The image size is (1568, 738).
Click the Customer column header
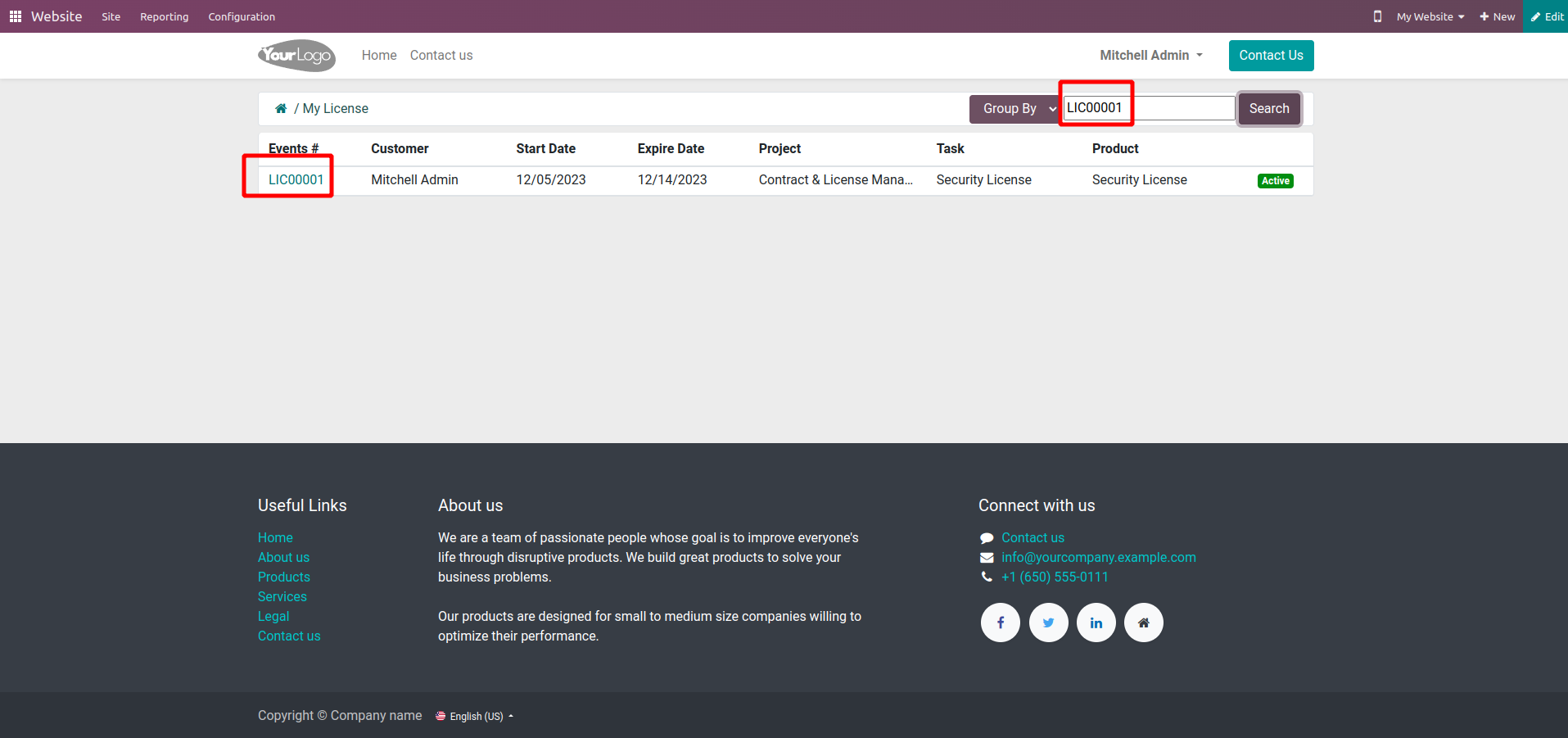coord(400,148)
